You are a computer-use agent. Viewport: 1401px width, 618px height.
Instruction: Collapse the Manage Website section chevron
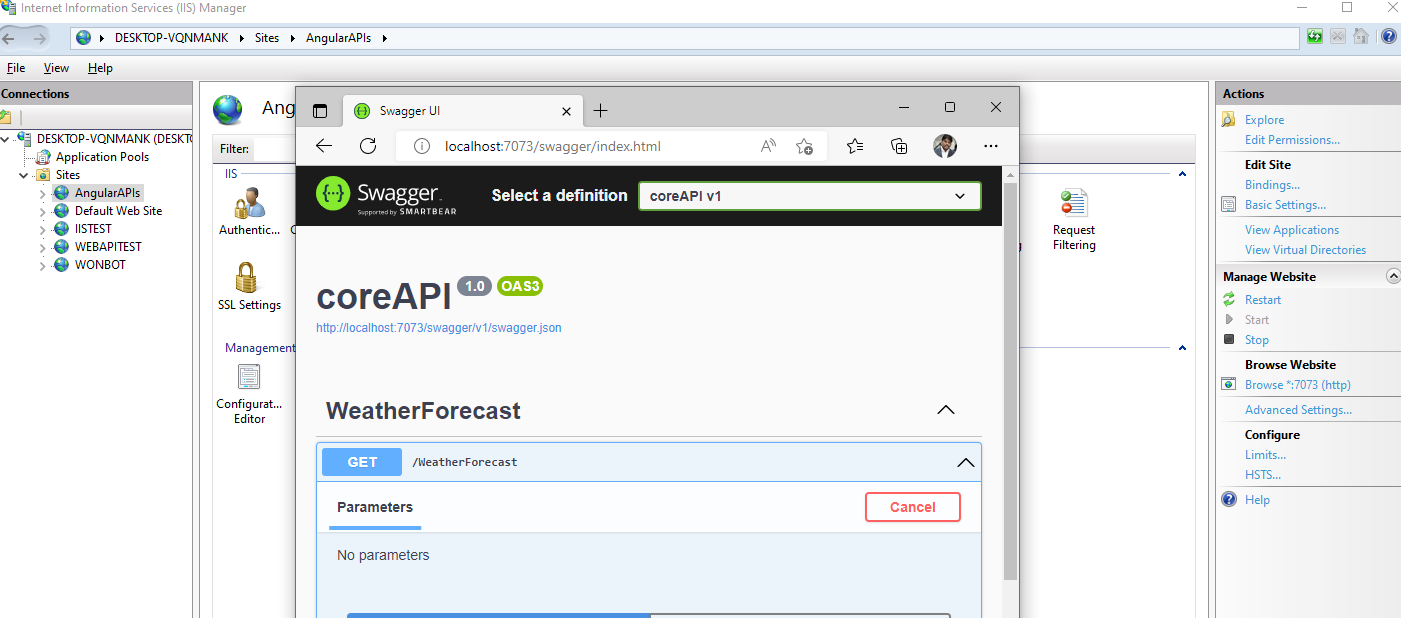(x=1392, y=276)
